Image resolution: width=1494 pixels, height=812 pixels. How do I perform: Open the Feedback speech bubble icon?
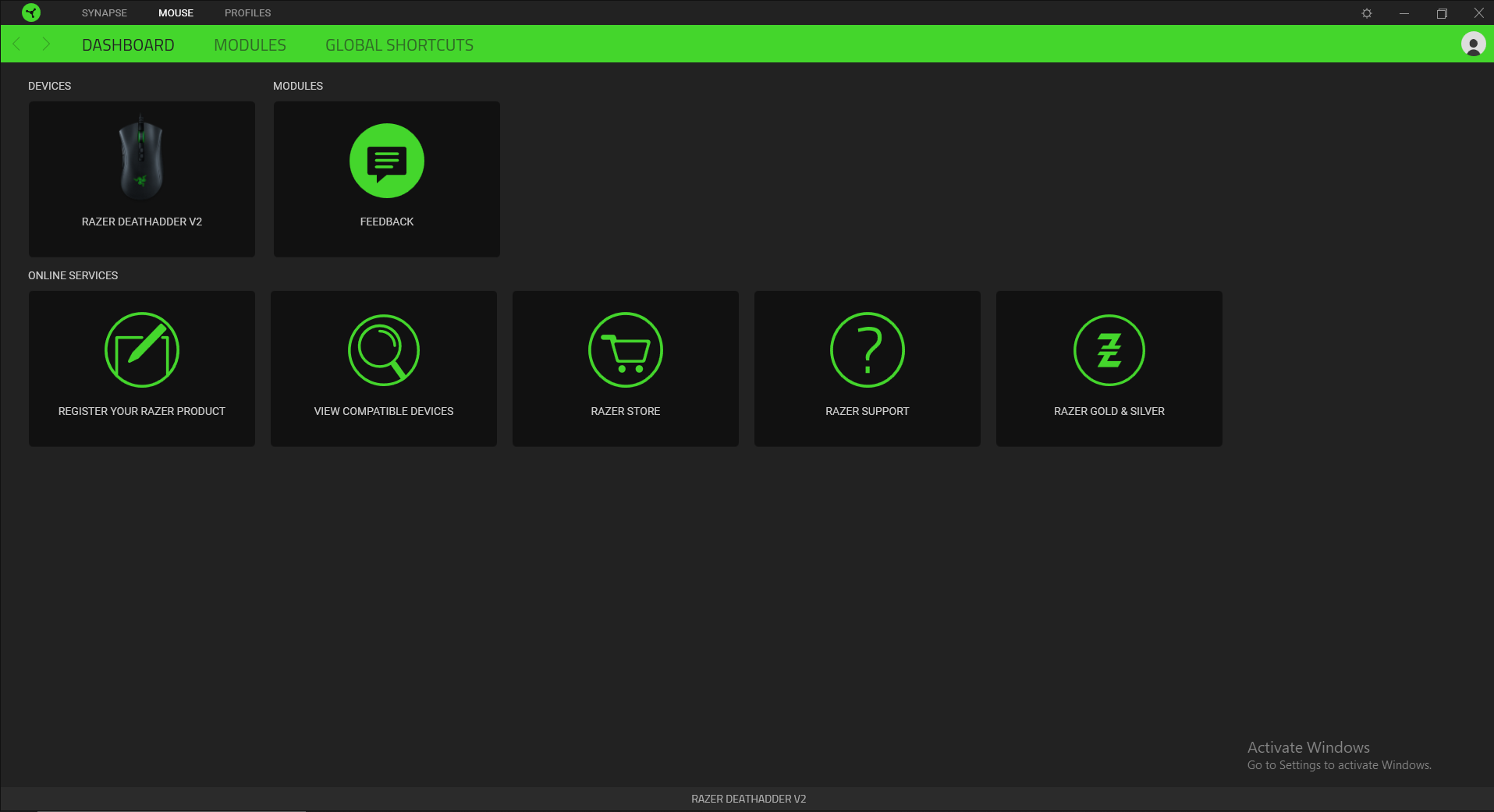pos(387,161)
